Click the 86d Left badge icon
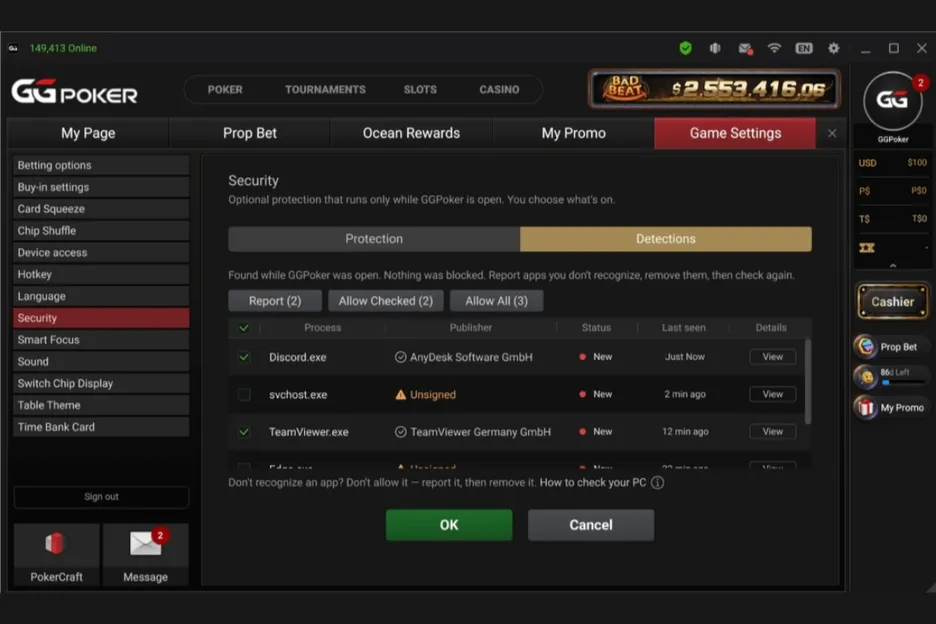 coord(866,377)
